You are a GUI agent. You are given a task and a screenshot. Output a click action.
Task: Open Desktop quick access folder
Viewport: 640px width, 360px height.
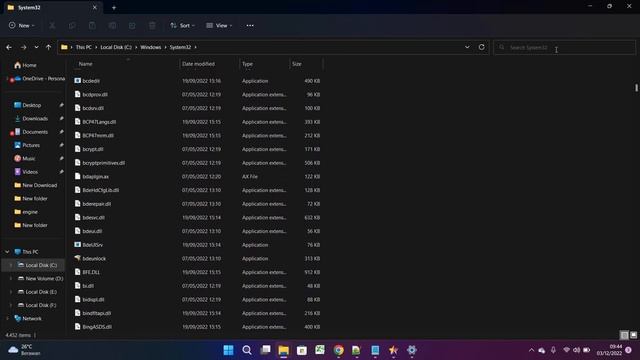[27, 105]
